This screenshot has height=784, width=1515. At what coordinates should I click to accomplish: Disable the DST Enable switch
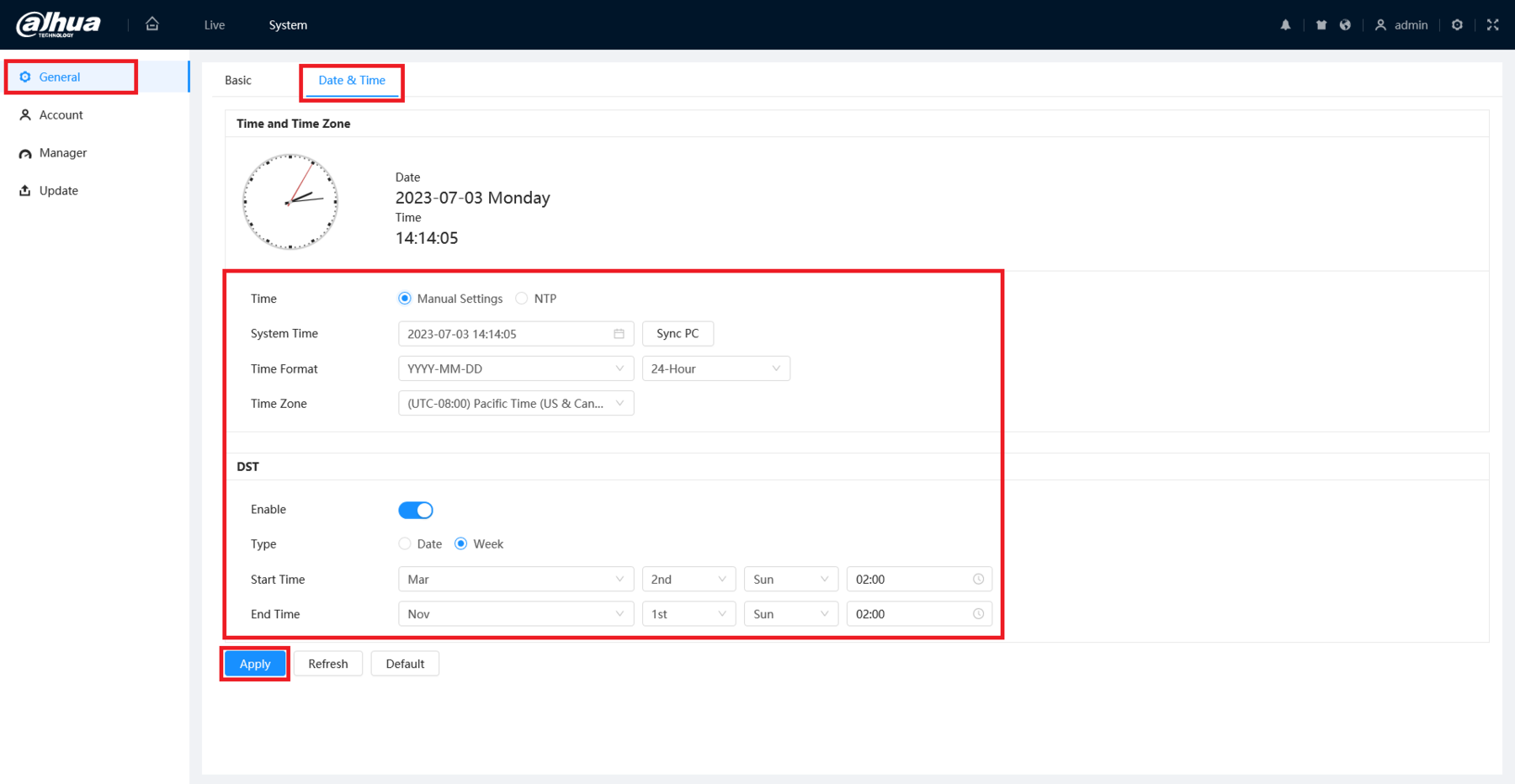[416, 510]
